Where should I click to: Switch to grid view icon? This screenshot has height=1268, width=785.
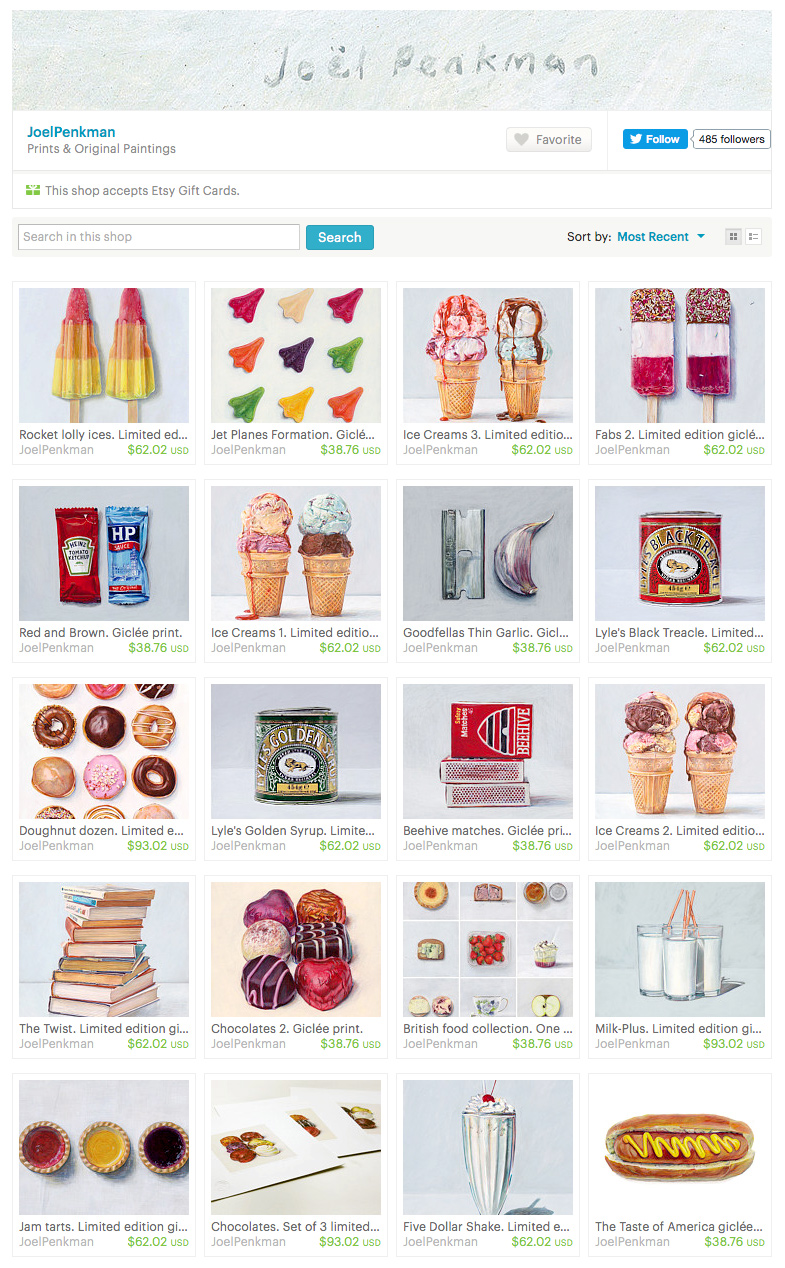pos(733,237)
